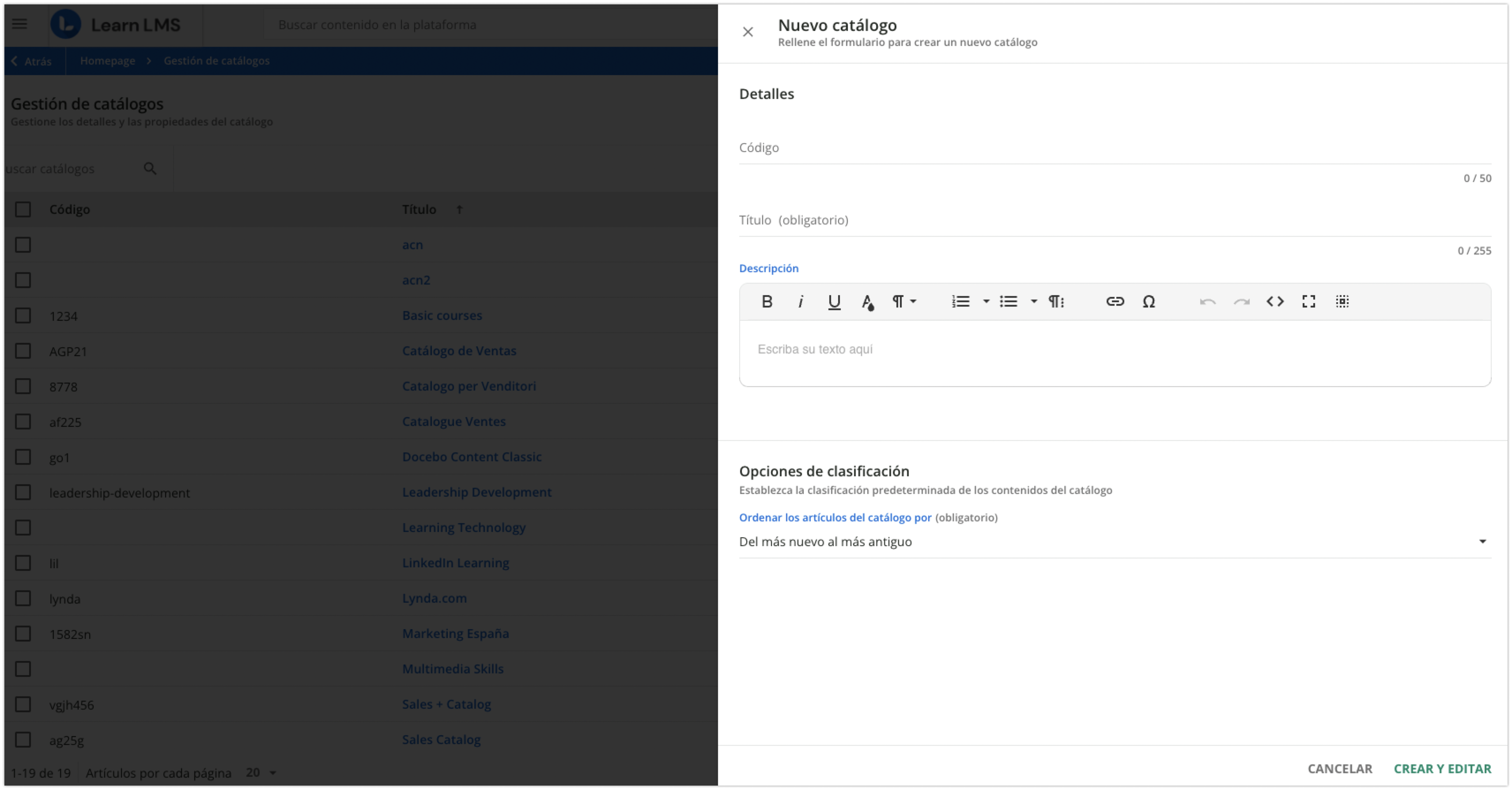Insert a link using the link icon

coord(1115,301)
